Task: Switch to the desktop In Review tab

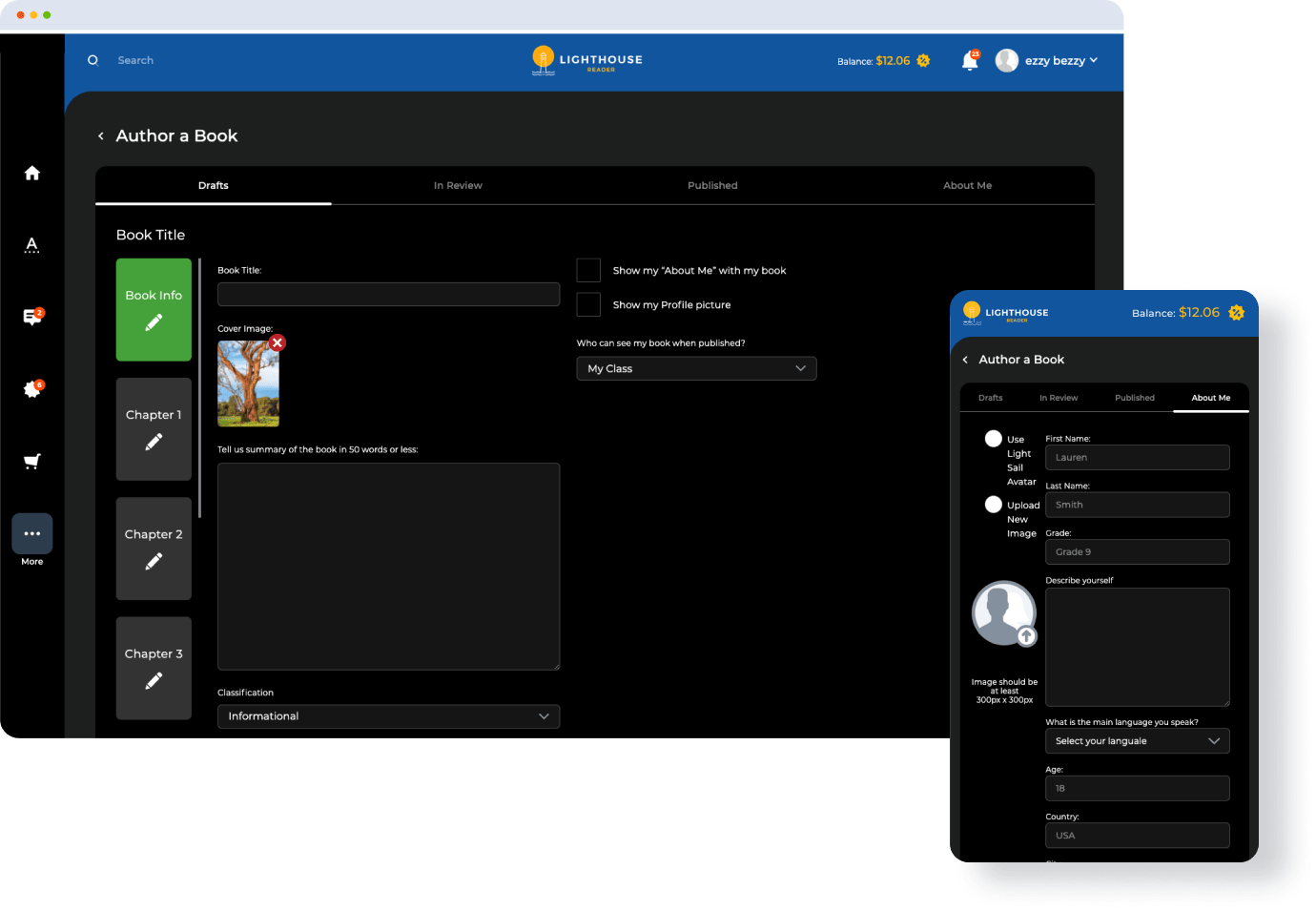Action: coord(458,185)
